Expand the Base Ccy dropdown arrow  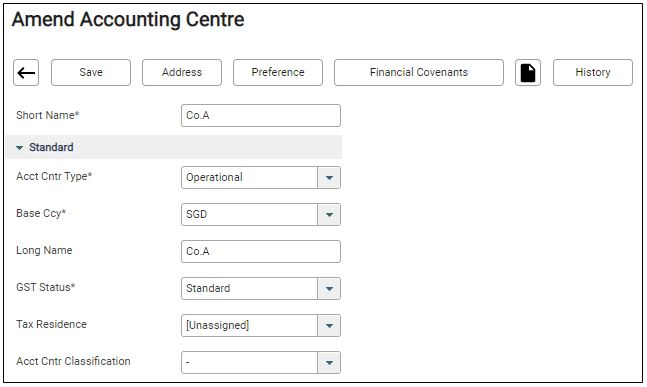coord(329,215)
